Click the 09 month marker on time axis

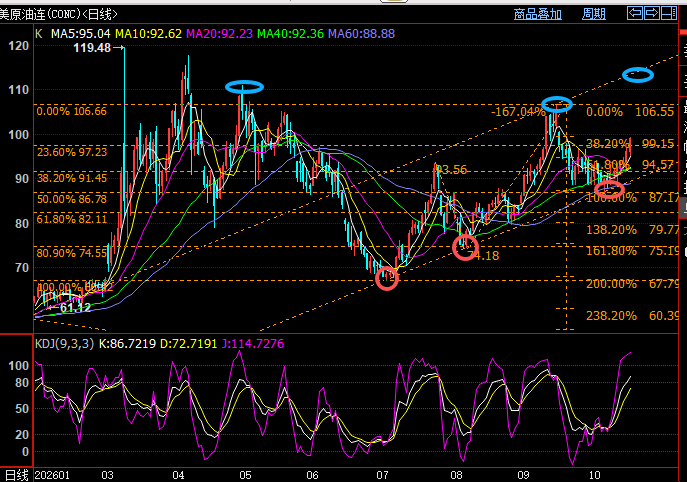click(524, 475)
